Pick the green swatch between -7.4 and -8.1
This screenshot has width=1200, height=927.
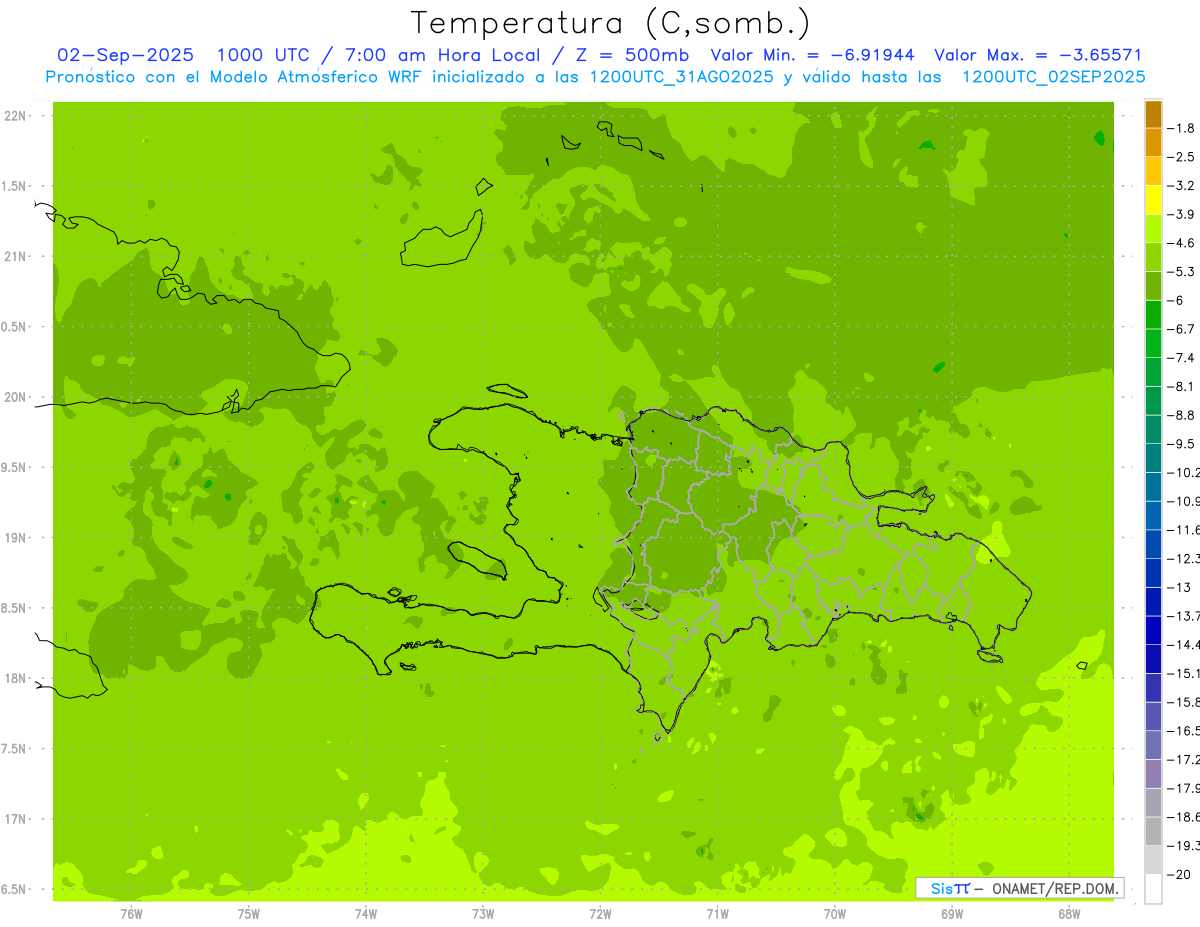[1153, 372]
